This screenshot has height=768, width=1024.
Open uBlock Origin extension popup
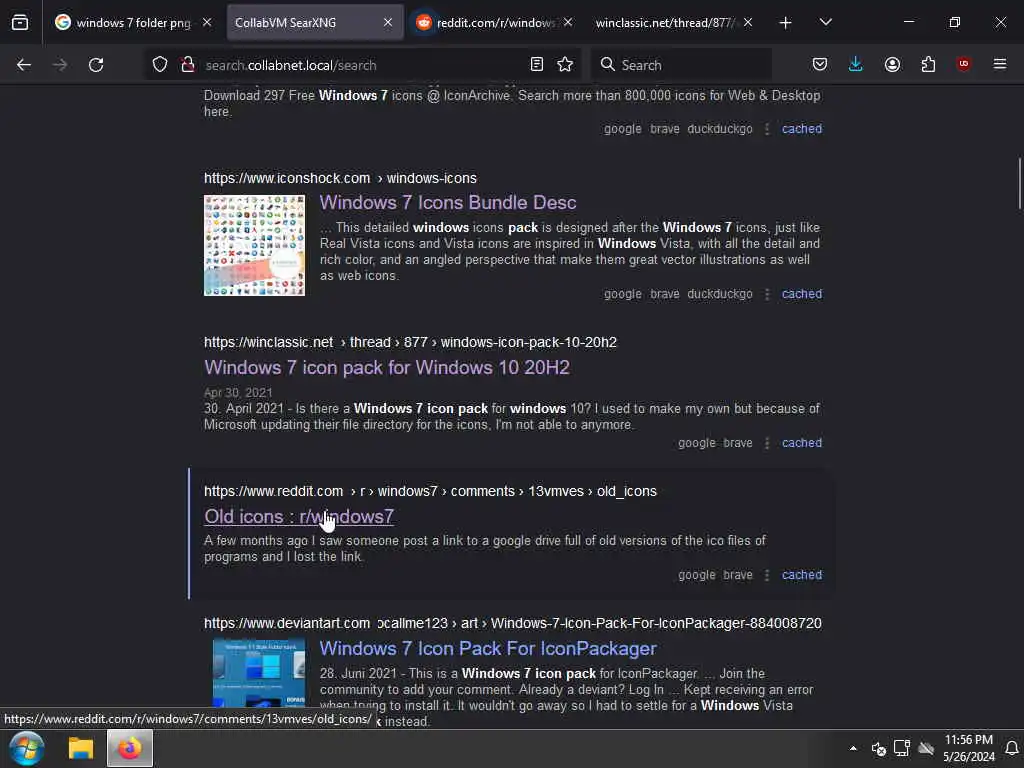963,64
